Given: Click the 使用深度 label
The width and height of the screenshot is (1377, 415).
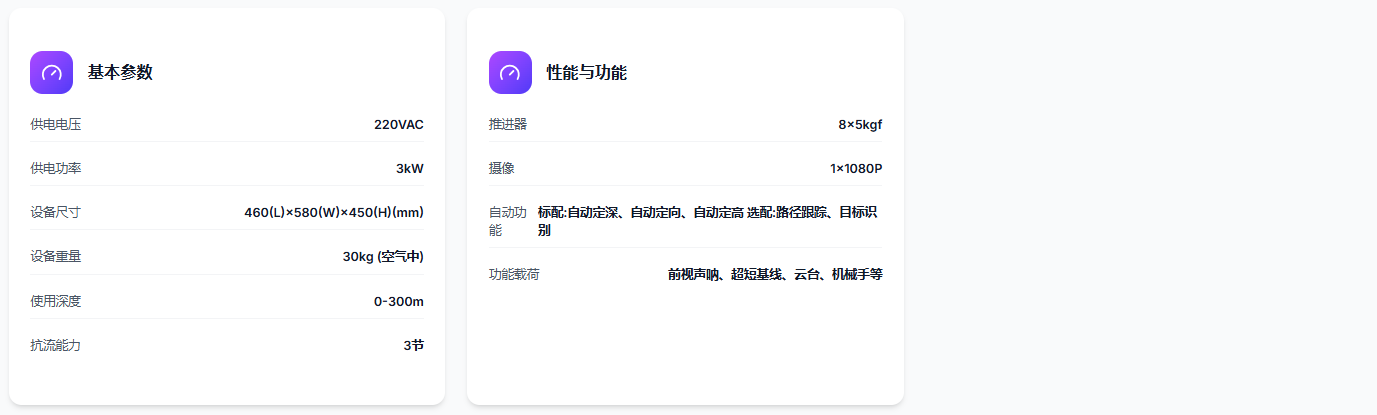Looking at the screenshot, I should [x=56, y=301].
